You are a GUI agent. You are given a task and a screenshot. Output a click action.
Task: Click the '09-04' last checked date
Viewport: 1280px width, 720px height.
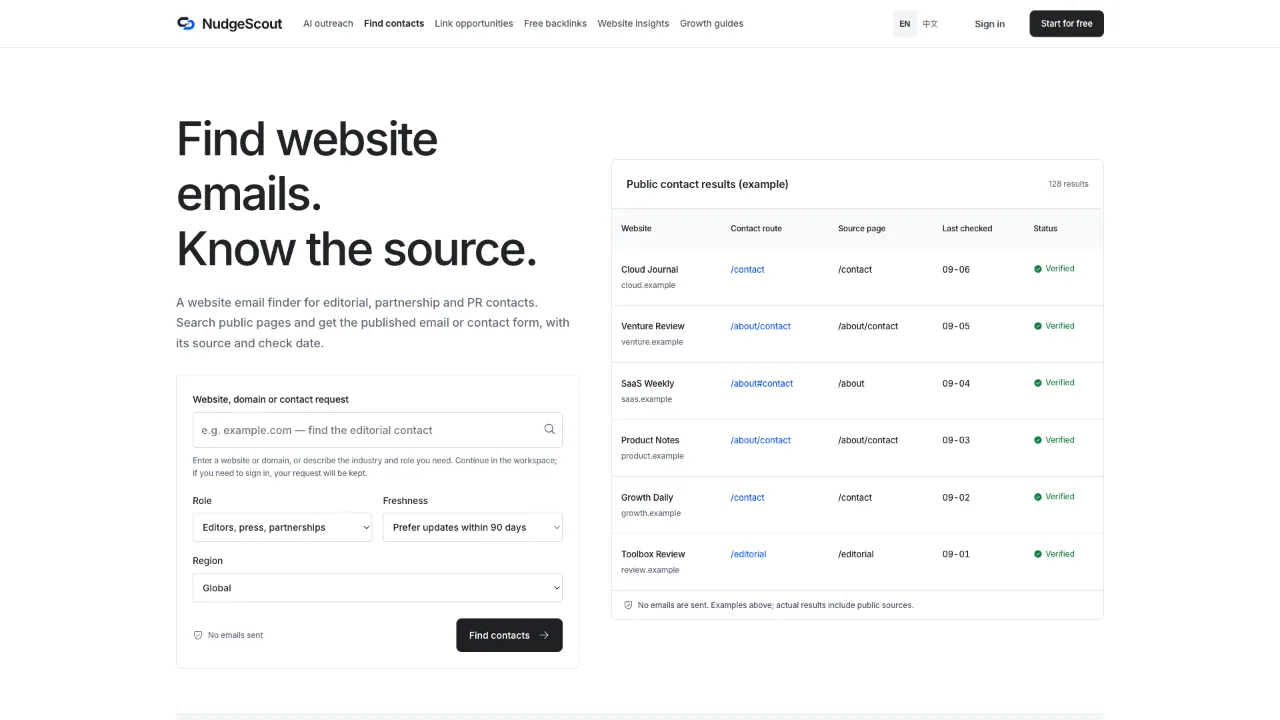[x=956, y=384]
